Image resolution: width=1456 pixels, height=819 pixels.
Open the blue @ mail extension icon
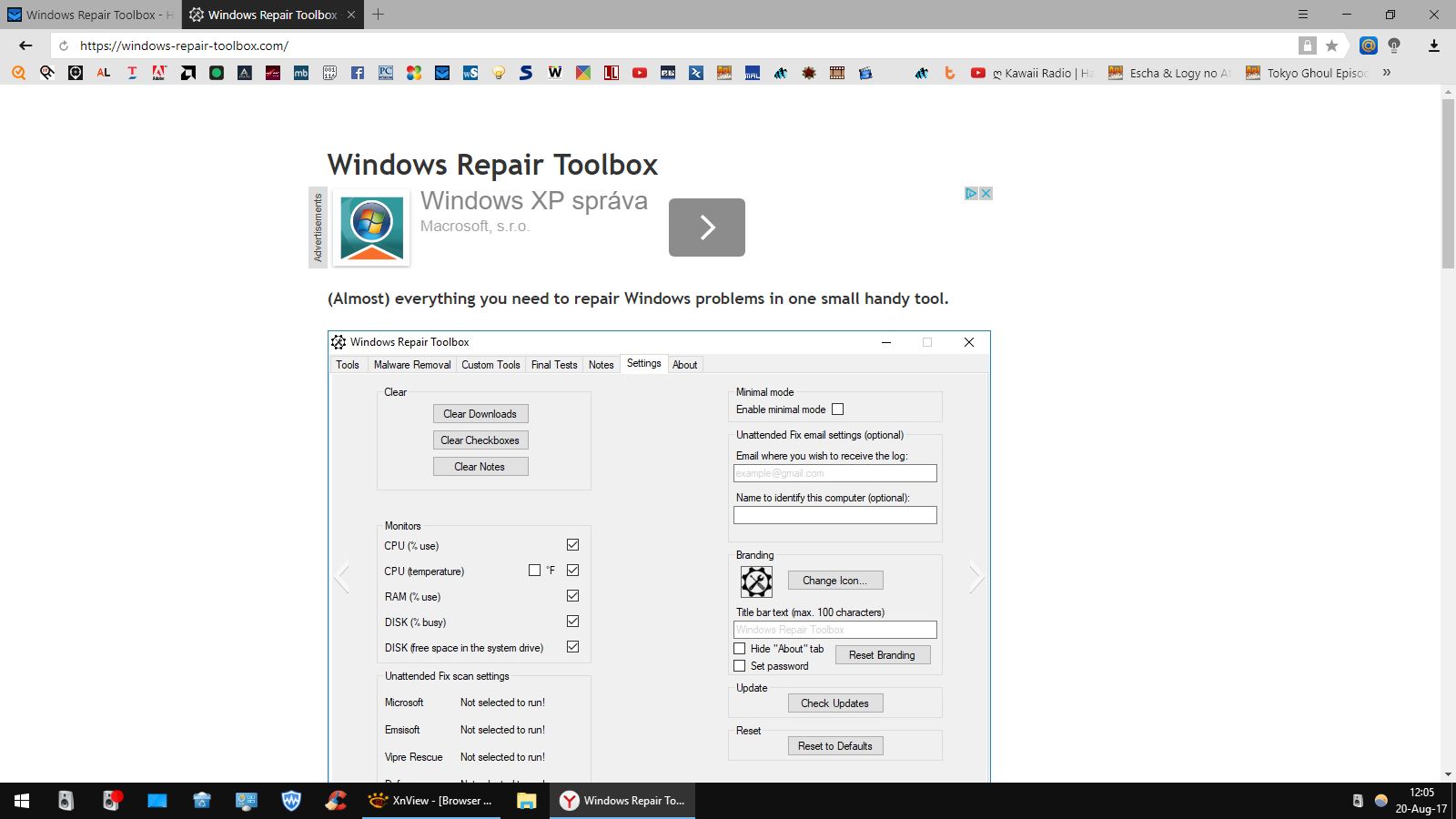1368,45
